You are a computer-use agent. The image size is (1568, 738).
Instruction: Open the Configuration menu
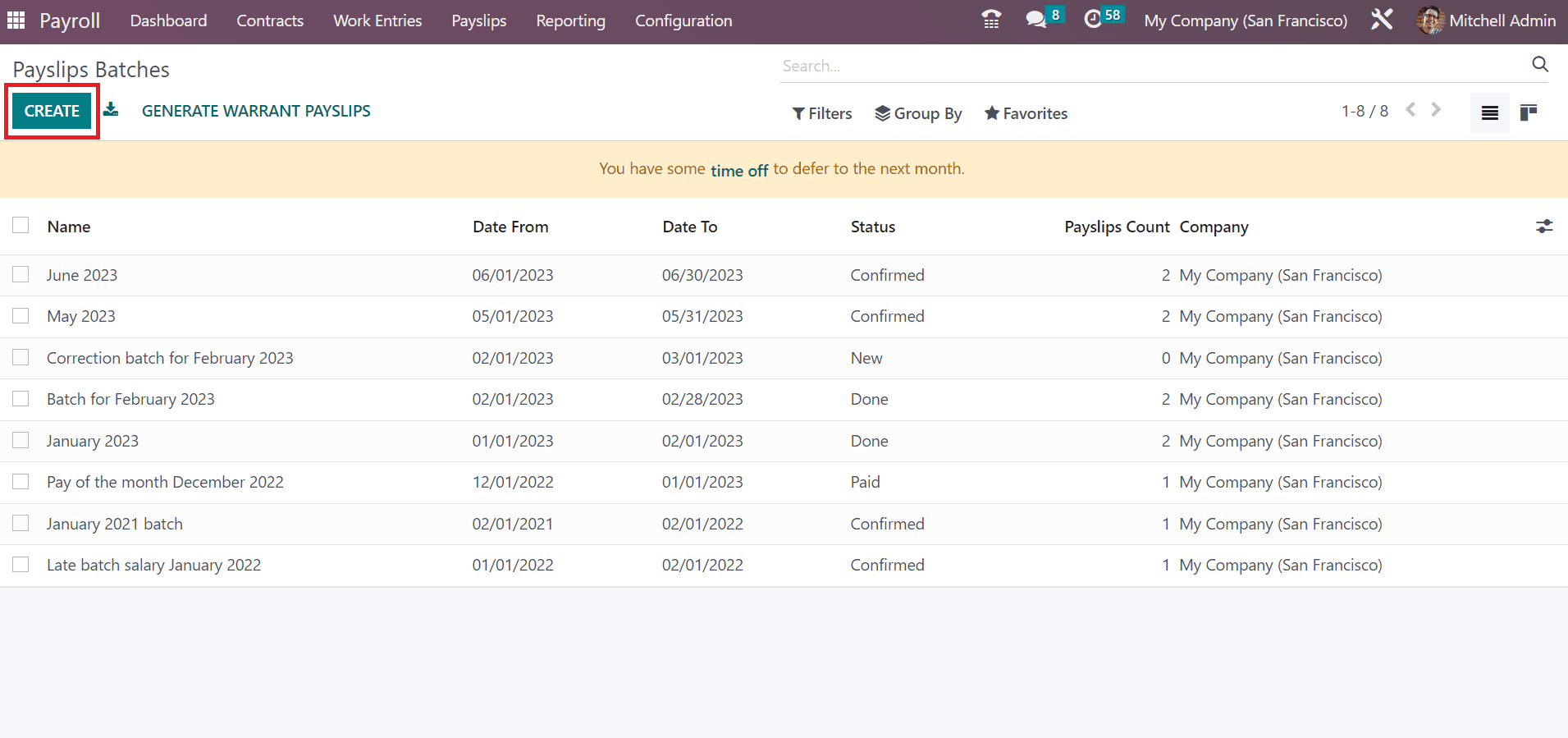683,21
